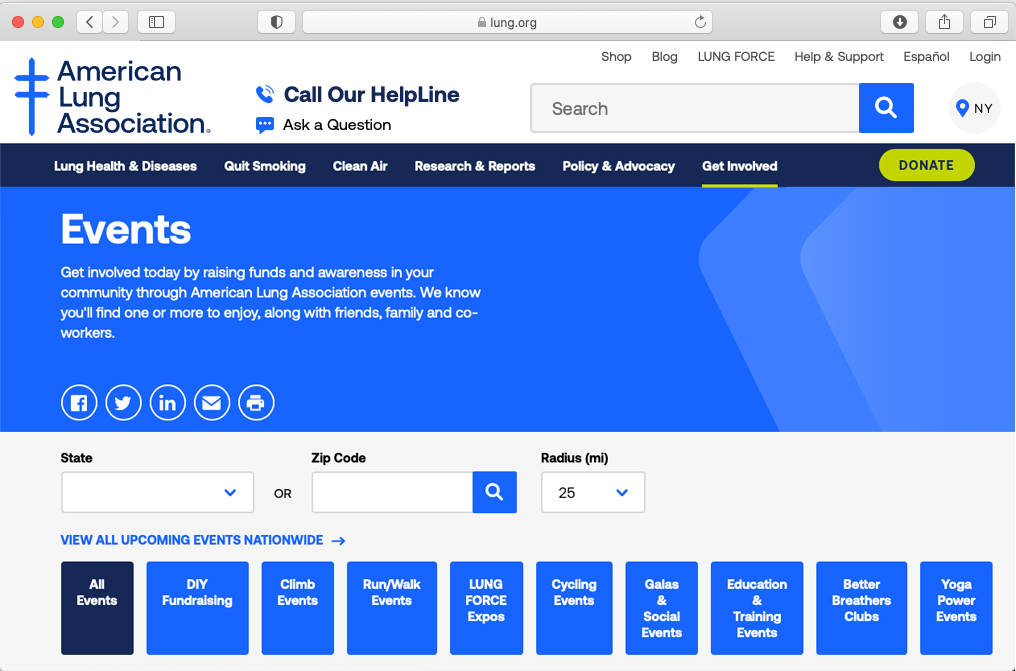Image resolution: width=1016 pixels, height=671 pixels.
Task: Click View All Upcoming Events Nationwide
Action: [x=192, y=540]
